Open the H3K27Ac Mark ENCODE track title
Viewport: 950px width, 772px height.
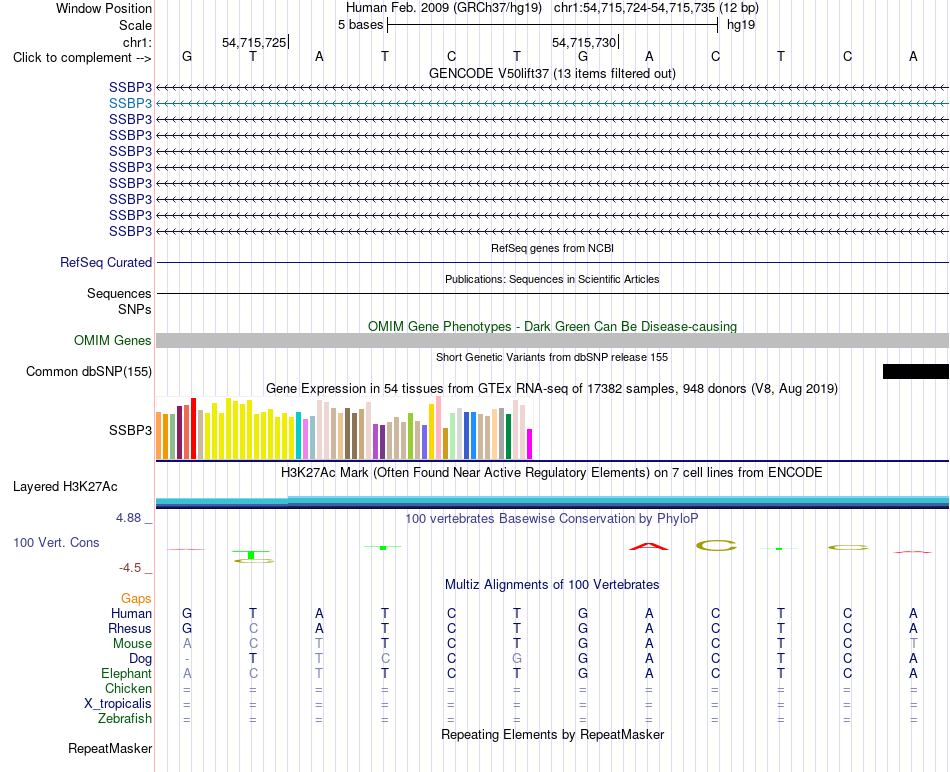pyautogui.click(x=552, y=472)
